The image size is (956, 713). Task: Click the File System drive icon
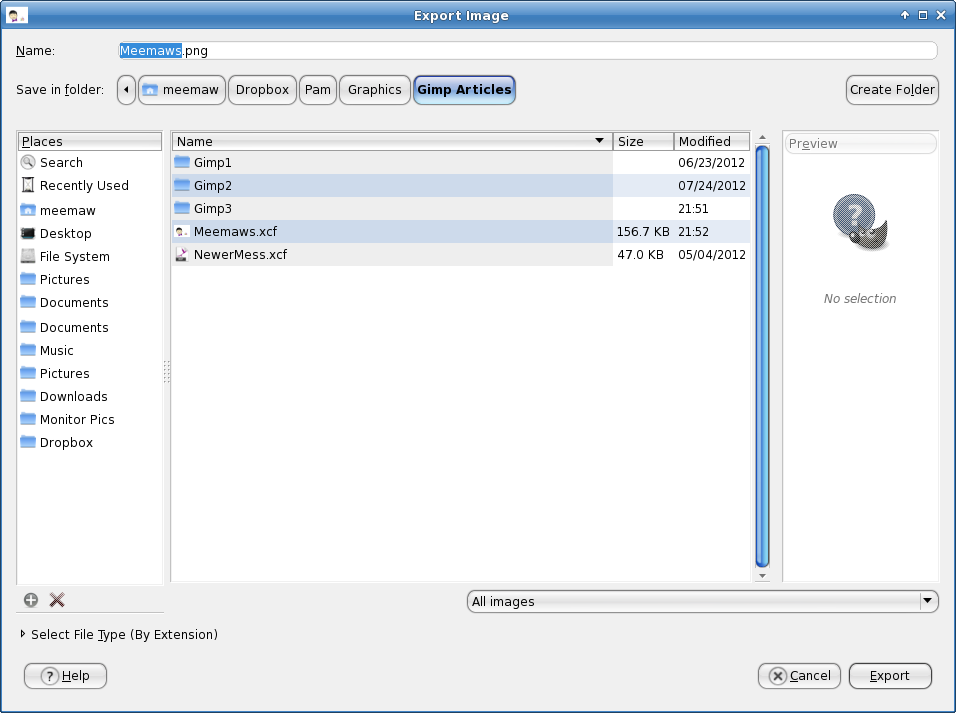click(28, 256)
